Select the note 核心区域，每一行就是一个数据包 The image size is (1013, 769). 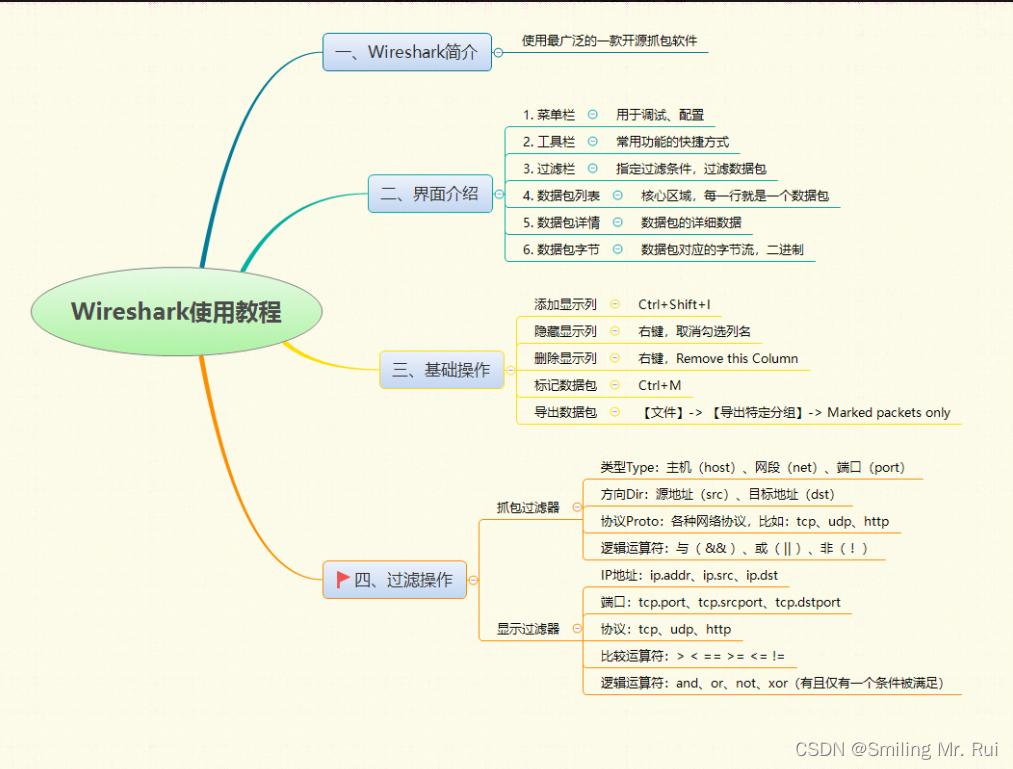pos(735,196)
